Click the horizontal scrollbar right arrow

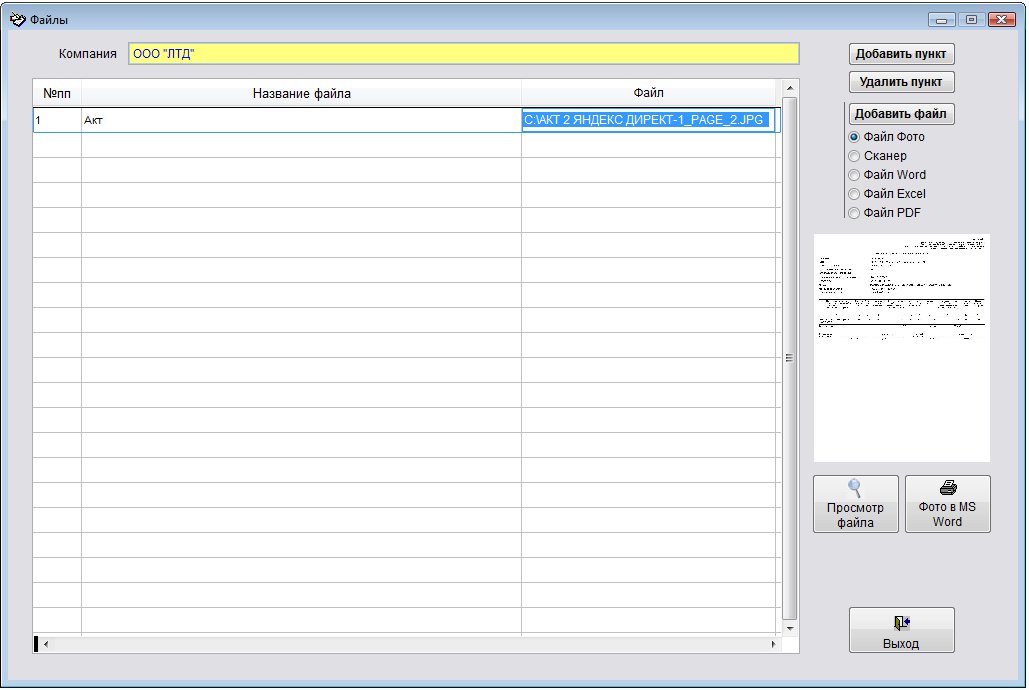773,644
